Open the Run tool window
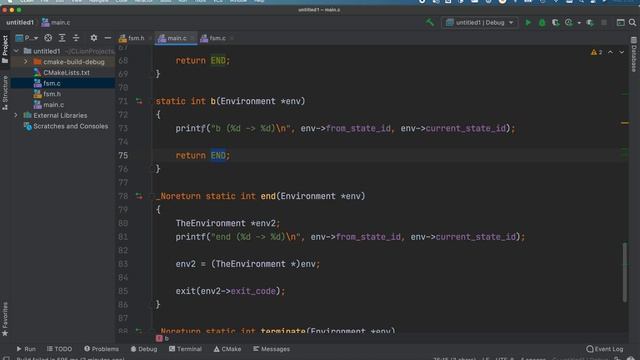 tap(26, 349)
